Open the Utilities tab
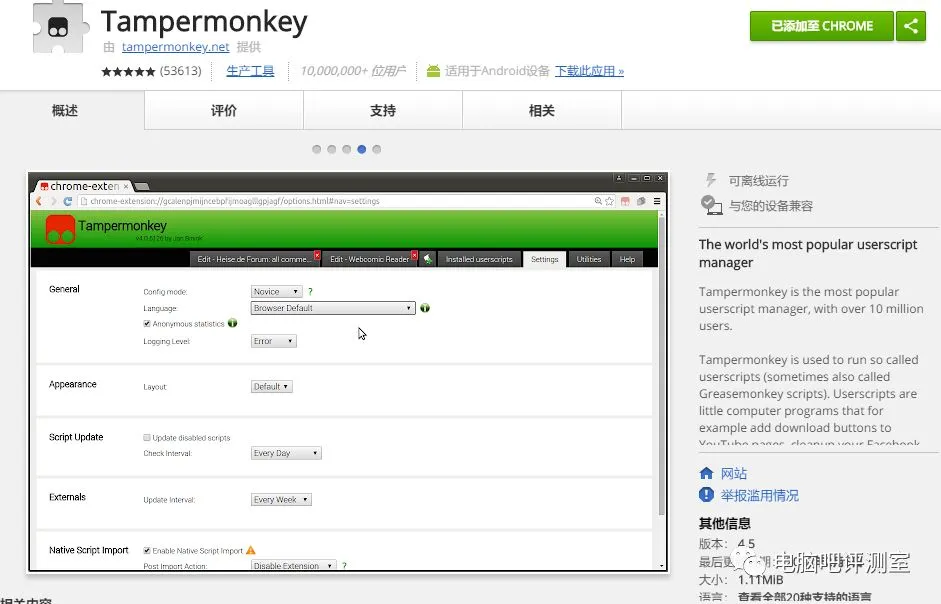Viewport: 941px width, 604px height. tap(589, 259)
